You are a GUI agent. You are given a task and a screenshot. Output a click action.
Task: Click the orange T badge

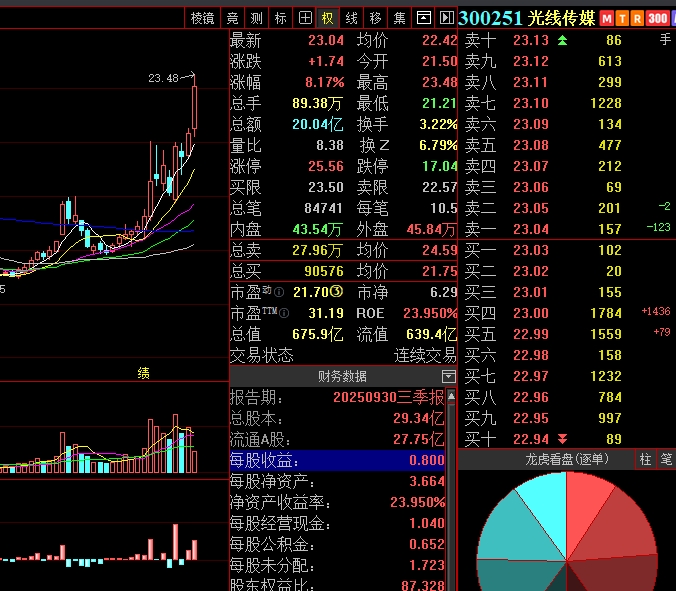[622, 19]
